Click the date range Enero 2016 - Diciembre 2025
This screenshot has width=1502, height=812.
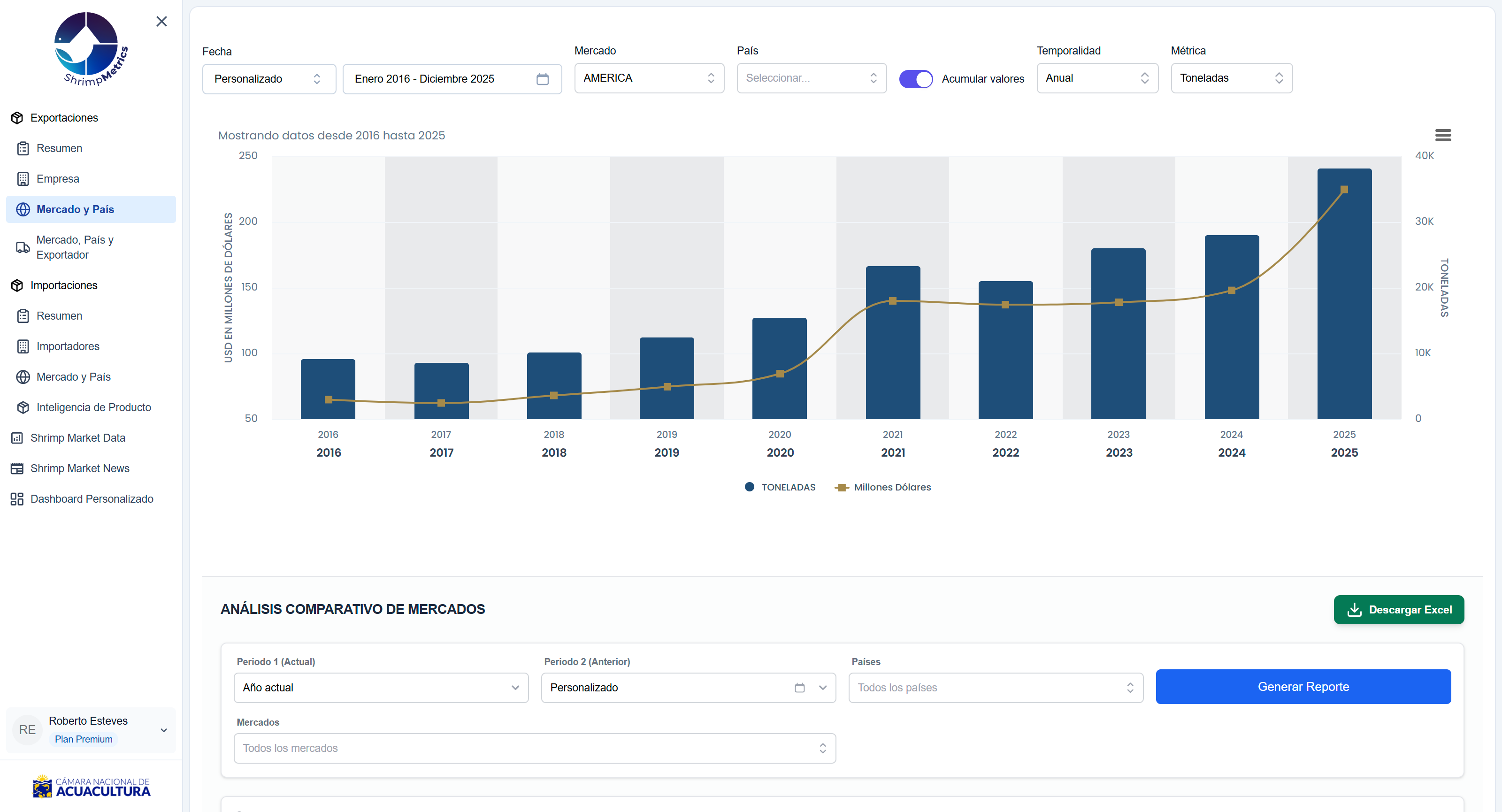click(452, 79)
